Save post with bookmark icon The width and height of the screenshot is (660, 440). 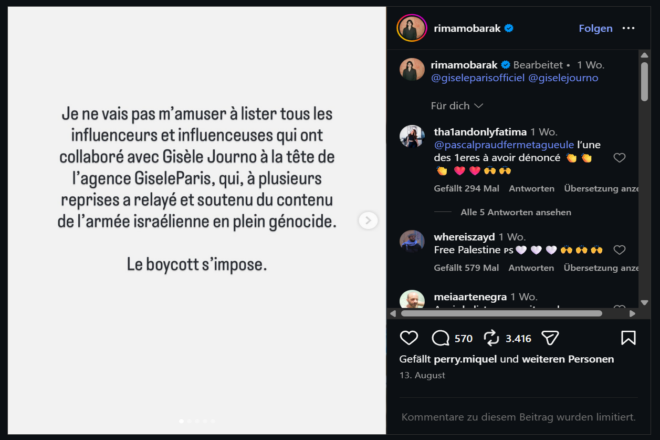pyautogui.click(x=628, y=338)
